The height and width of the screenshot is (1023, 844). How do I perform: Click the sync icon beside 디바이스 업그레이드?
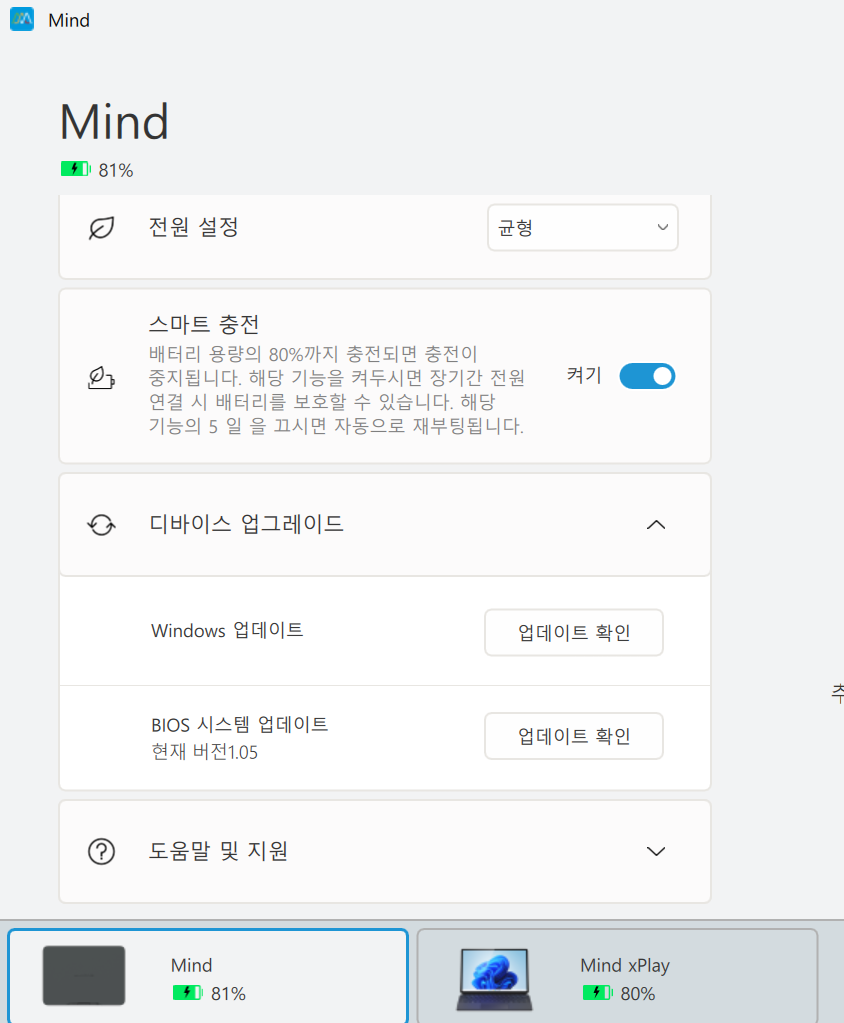pos(101,525)
